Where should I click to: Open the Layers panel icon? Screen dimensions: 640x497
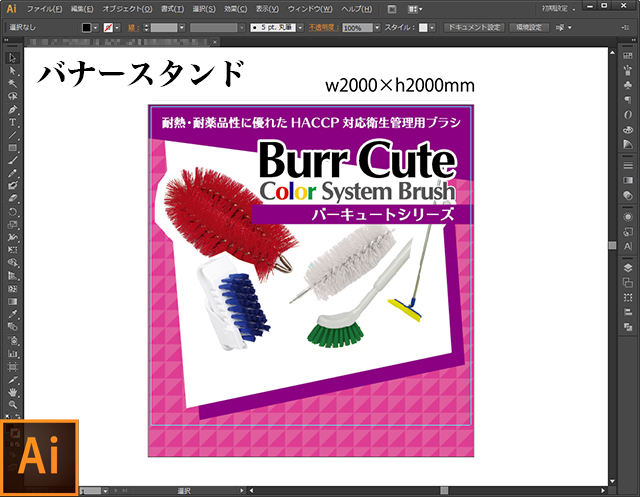coord(628,268)
